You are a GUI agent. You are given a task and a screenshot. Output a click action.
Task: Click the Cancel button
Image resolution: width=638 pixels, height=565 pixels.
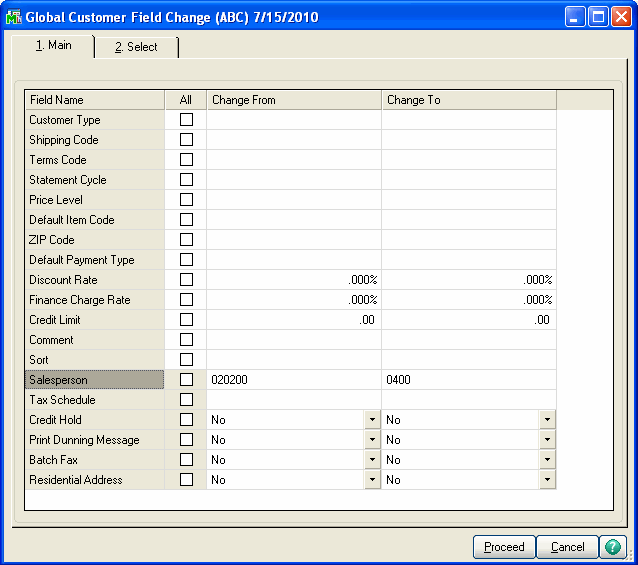567,547
